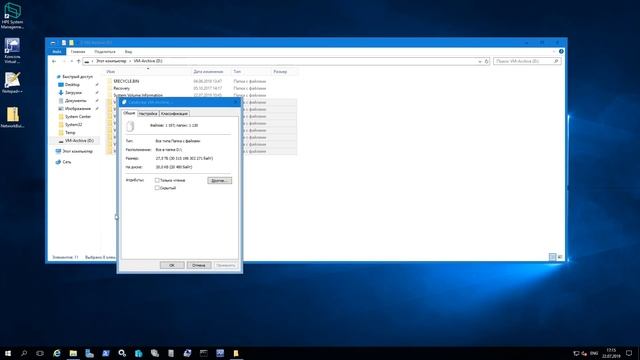Select the Общие tab in properties dialog

[x=129, y=113]
